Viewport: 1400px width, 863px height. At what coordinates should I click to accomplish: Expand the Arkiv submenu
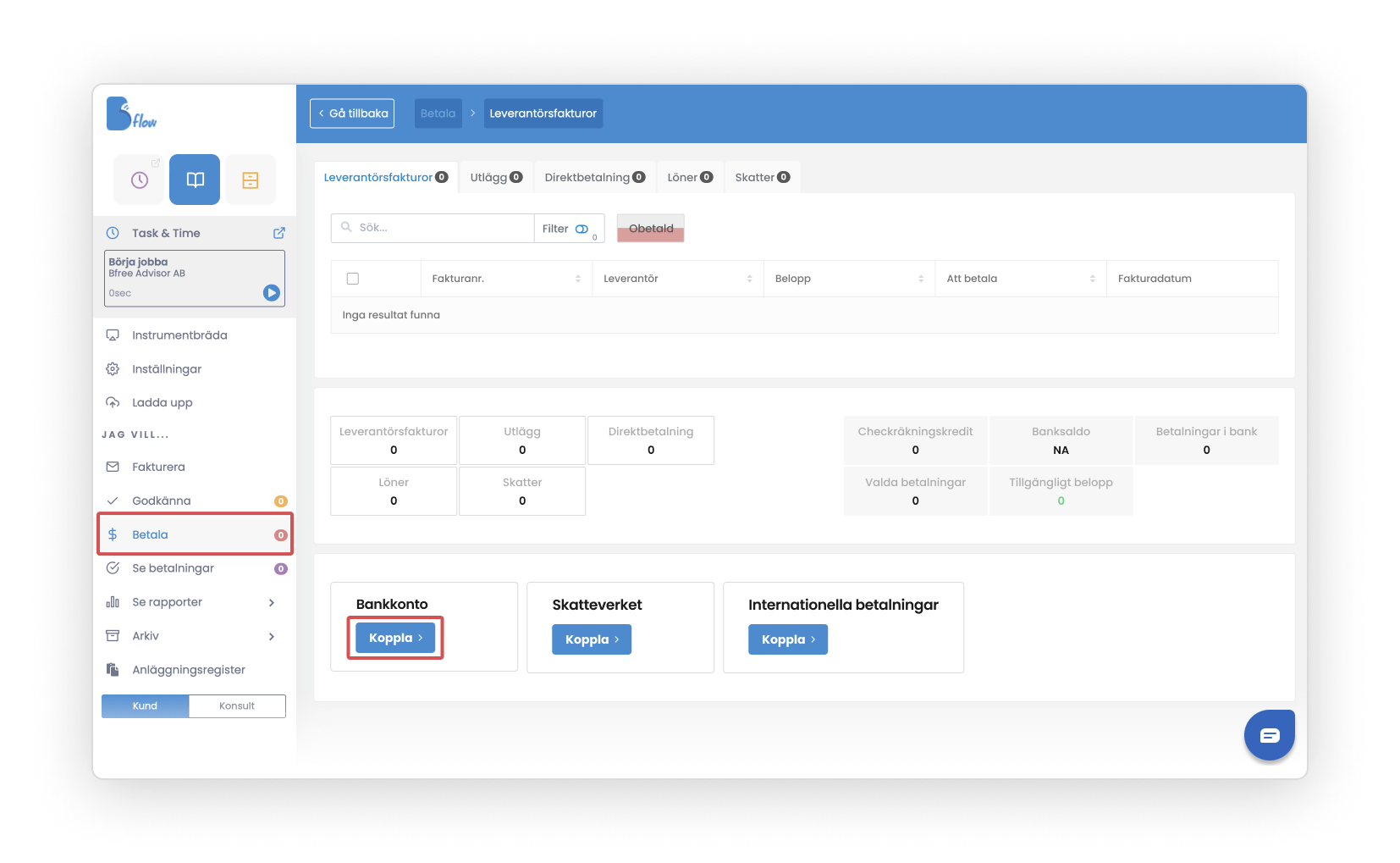271,636
